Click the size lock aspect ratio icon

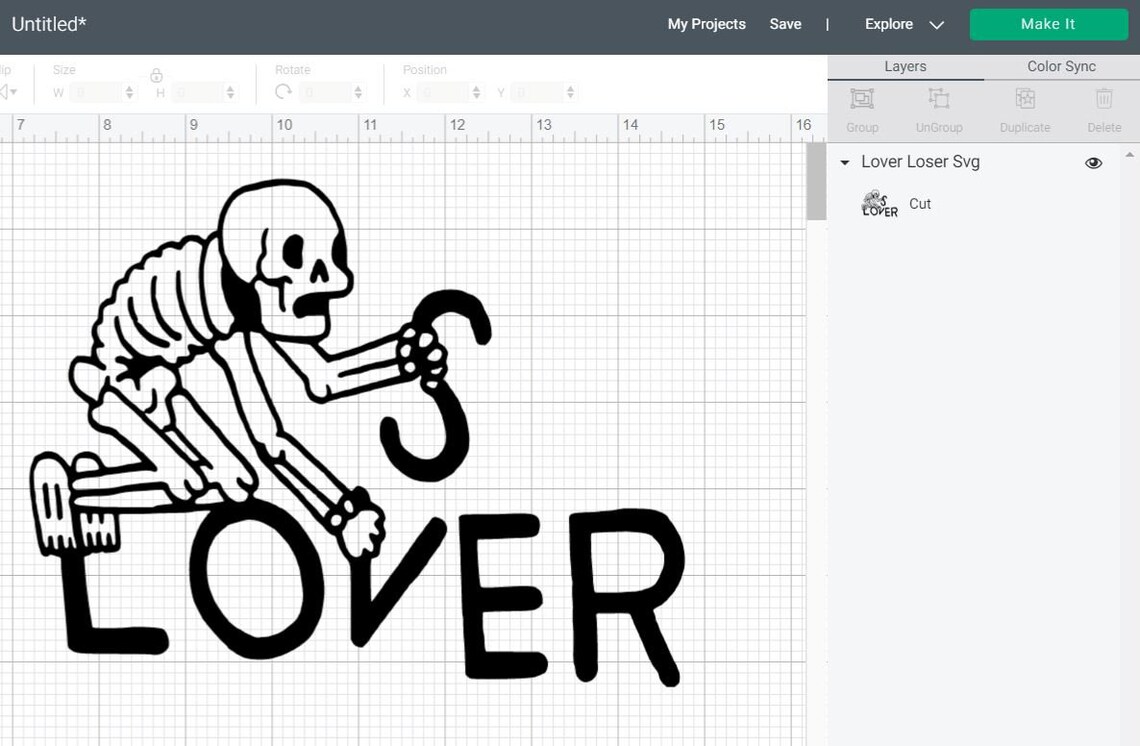pyautogui.click(x=156, y=76)
